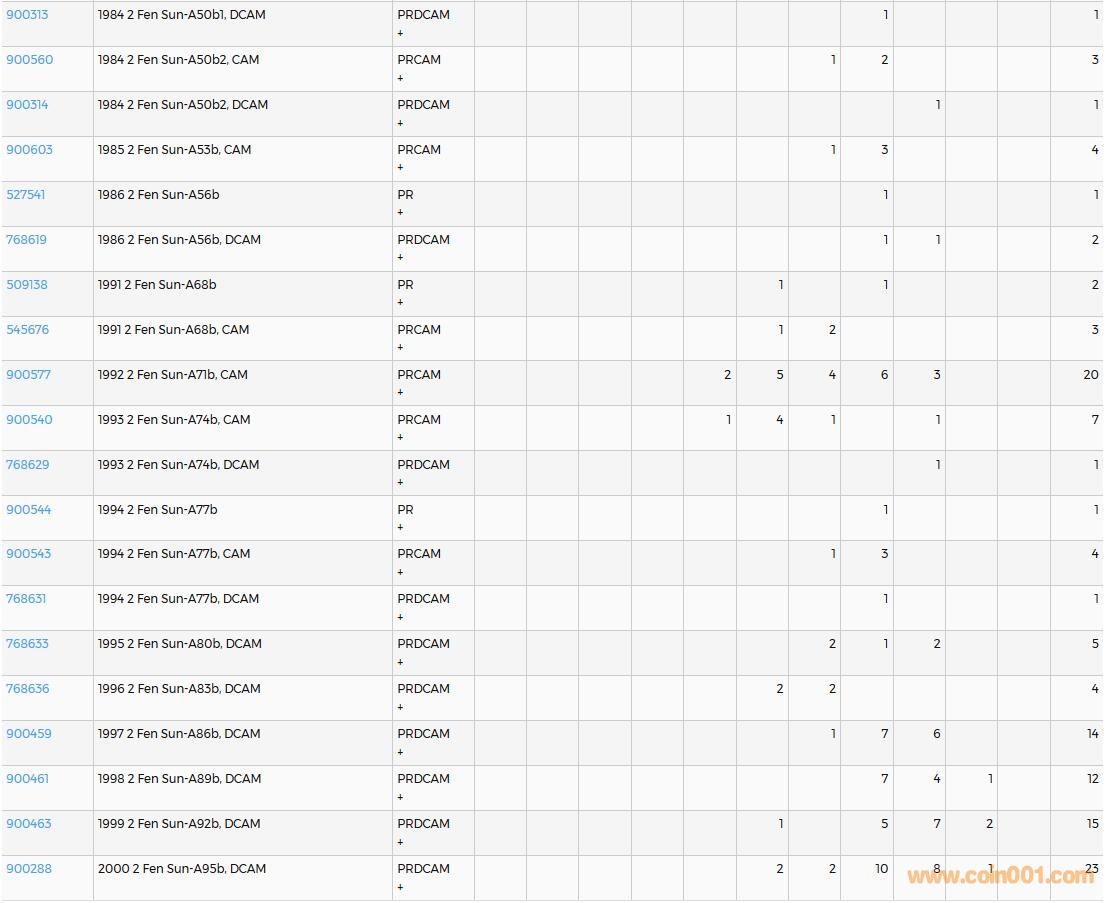1107x903 pixels.
Task: Expand plus under PRDCAM for 1999 Sun-A92b
Action: pyautogui.click(x=401, y=842)
